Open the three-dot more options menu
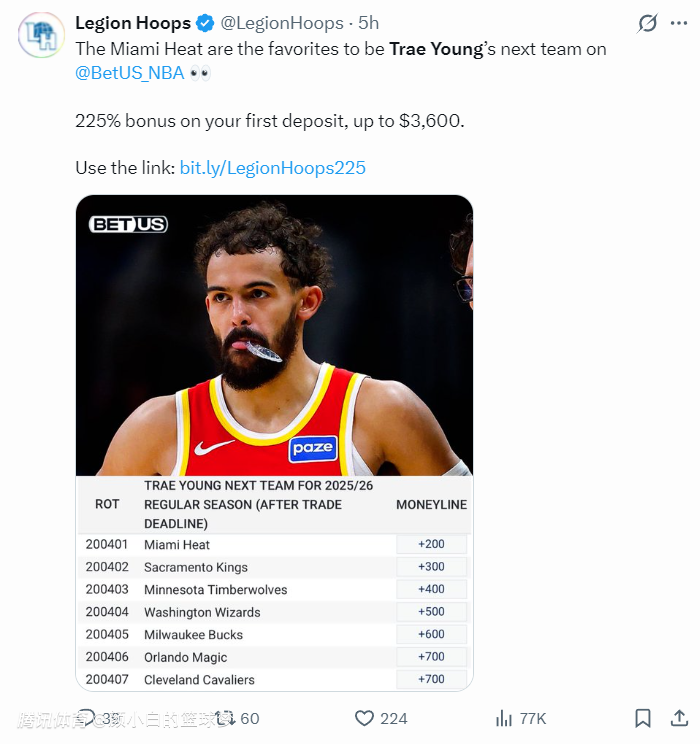The width and height of the screenshot is (700, 744). [679, 23]
